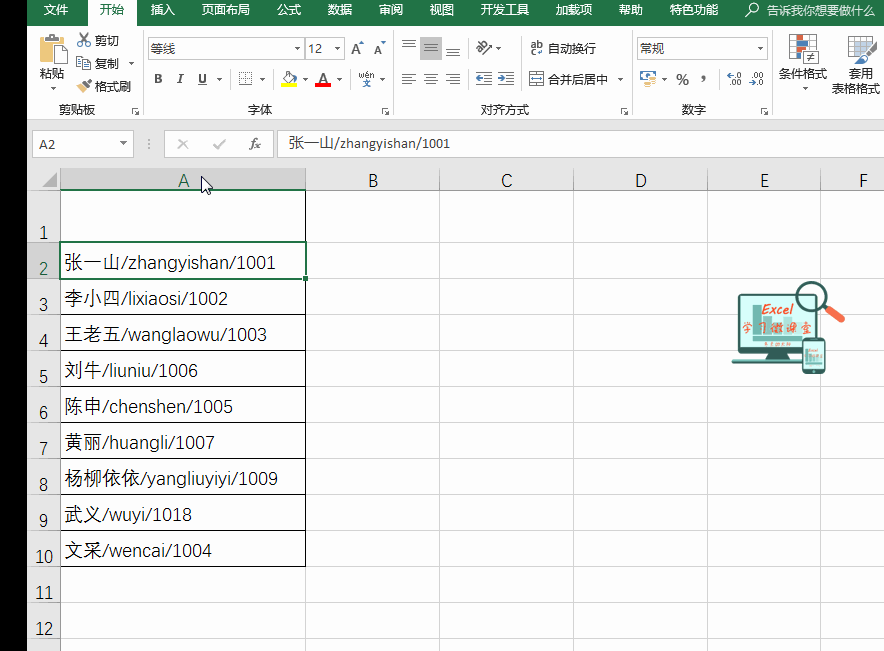Toggle align text left
This screenshot has width=884, height=651.
point(409,79)
